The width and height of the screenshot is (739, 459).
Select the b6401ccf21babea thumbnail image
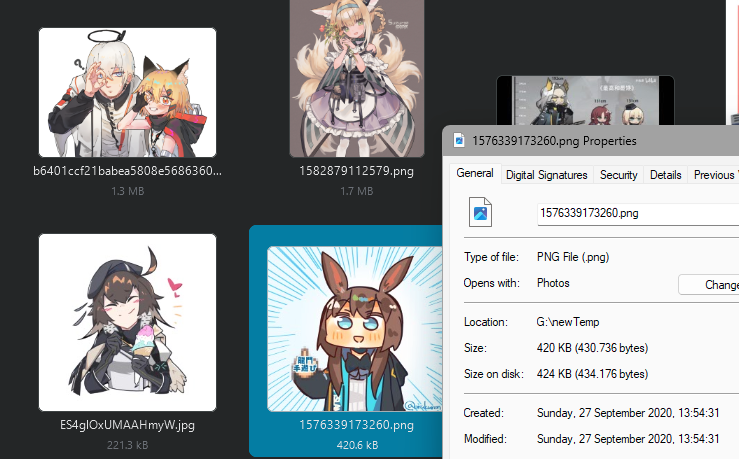point(127,92)
